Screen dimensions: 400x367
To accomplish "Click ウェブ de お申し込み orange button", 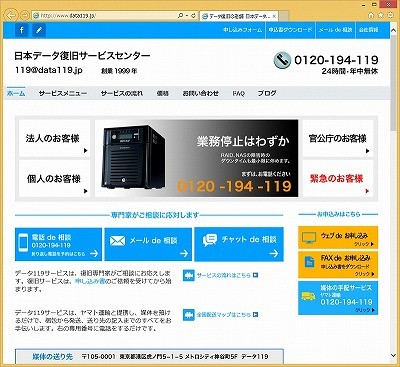I will (338, 237).
